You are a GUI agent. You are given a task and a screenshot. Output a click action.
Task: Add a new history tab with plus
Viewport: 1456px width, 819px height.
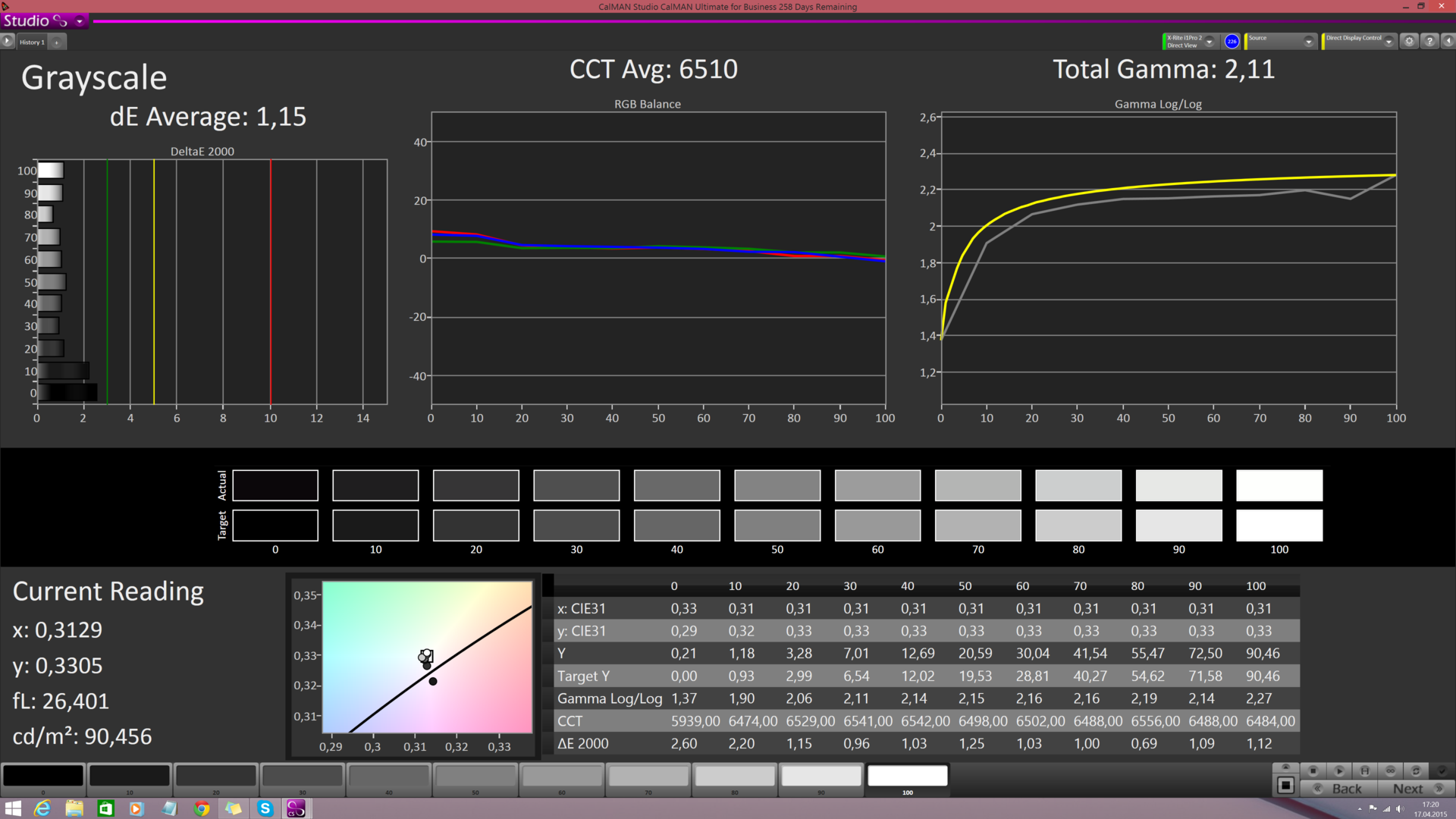coord(56,42)
